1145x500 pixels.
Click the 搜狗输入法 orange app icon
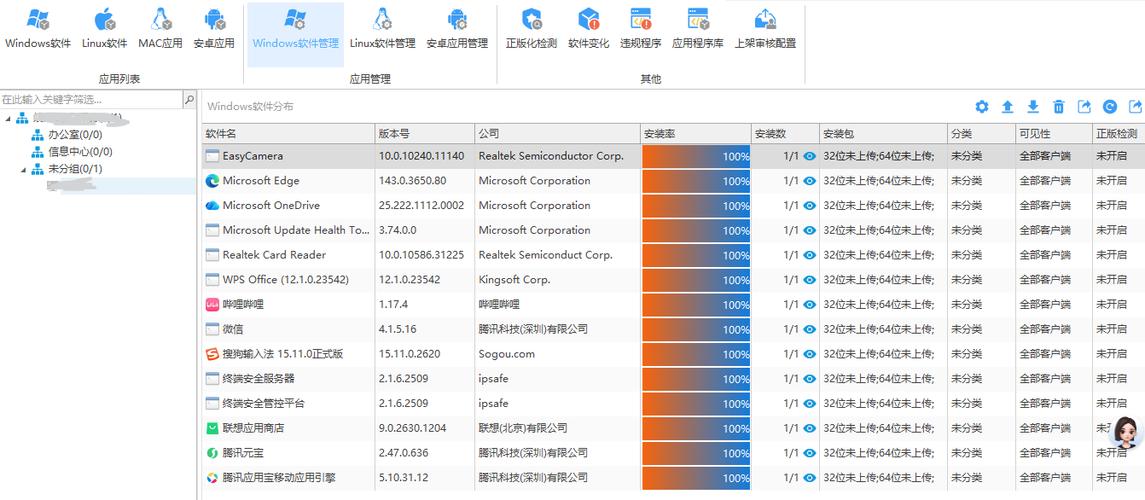pyautogui.click(x=212, y=354)
